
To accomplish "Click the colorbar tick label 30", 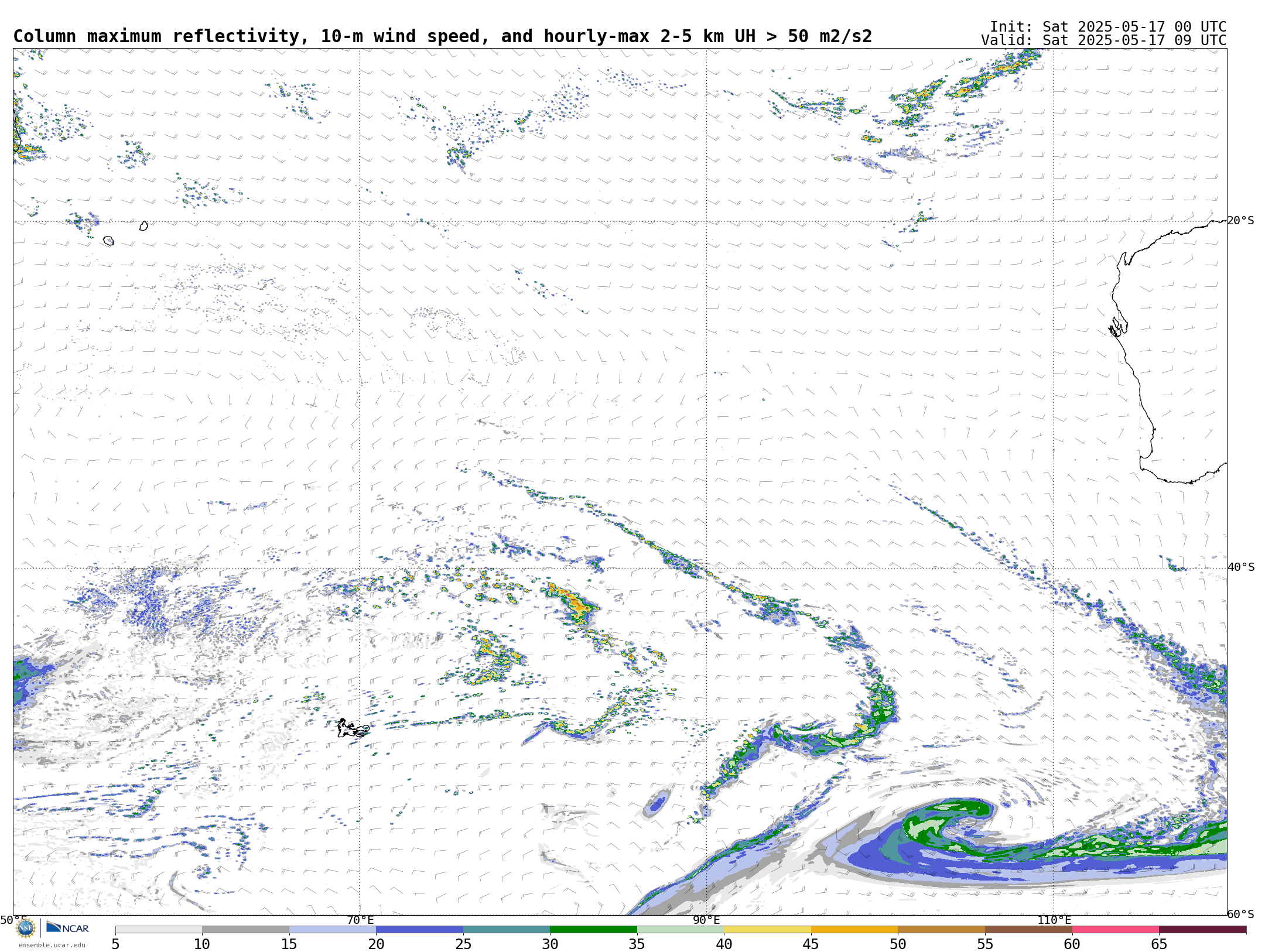I will [x=550, y=944].
